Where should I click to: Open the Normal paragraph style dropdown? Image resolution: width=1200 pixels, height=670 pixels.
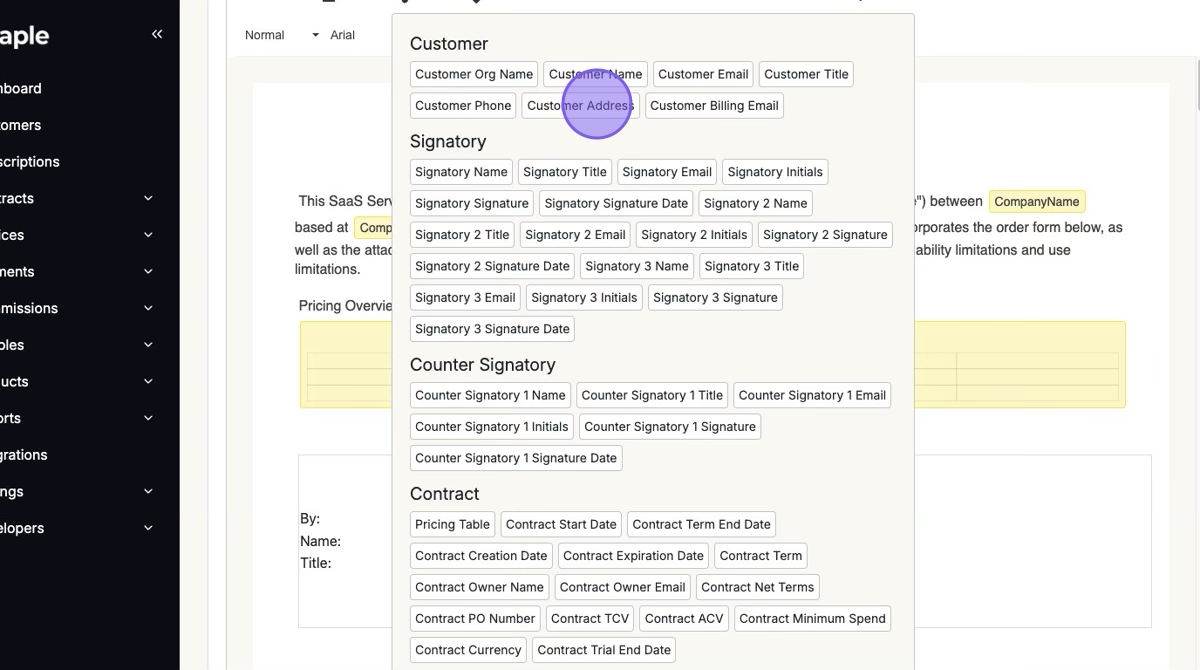click(x=281, y=35)
